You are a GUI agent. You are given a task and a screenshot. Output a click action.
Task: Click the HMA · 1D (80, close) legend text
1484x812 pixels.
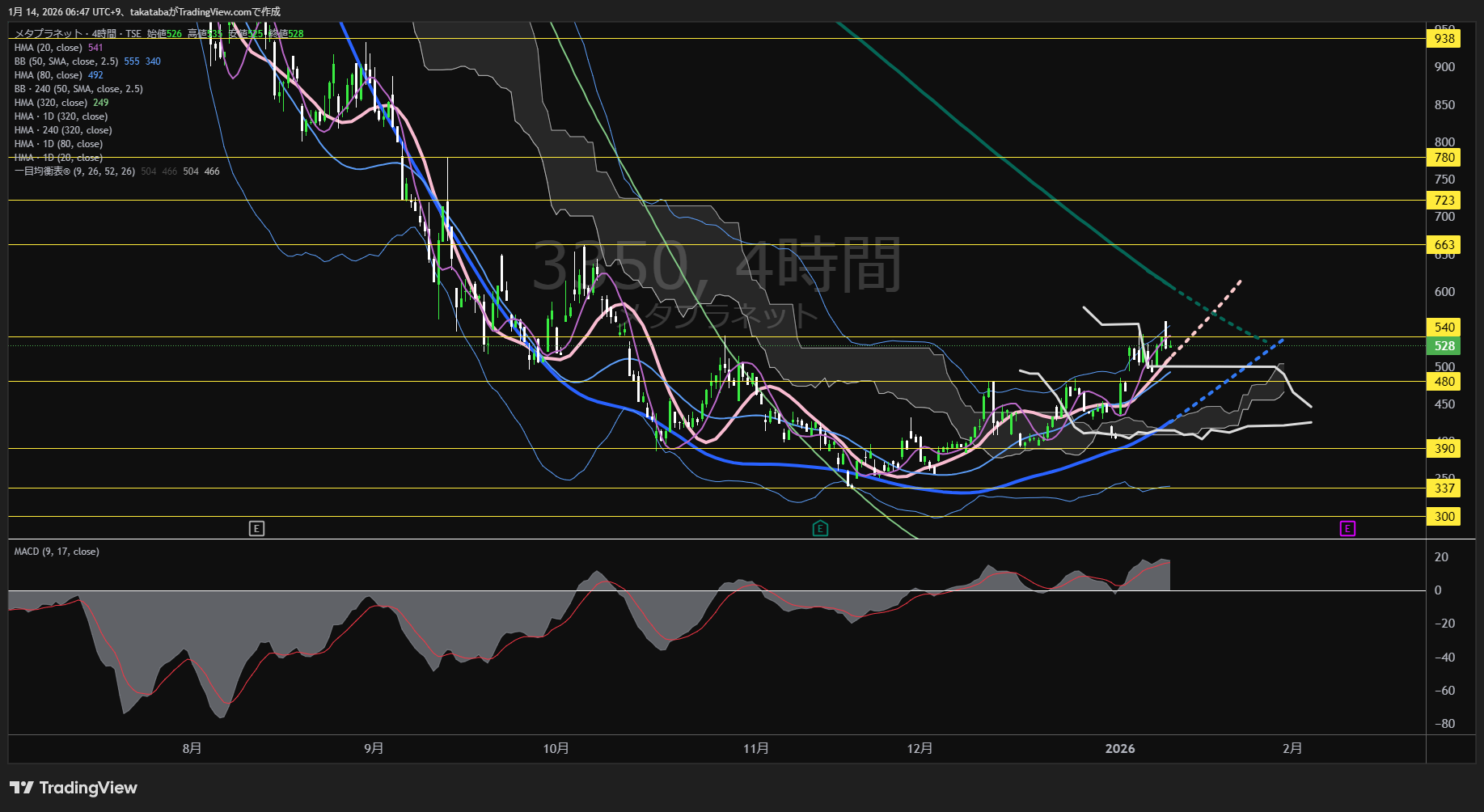point(58,144)
